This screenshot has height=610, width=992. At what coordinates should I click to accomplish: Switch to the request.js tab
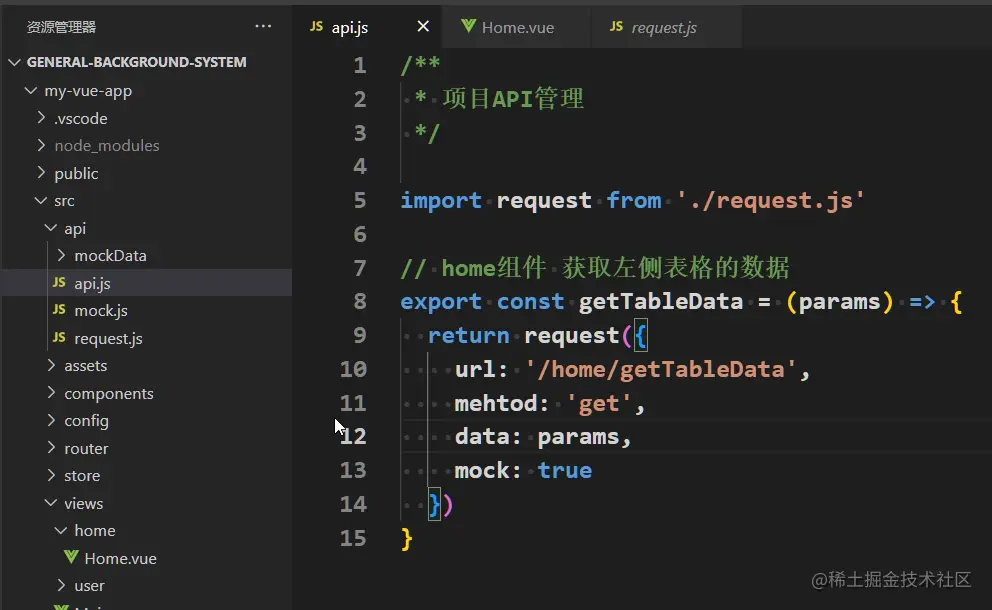click(664, 28)
